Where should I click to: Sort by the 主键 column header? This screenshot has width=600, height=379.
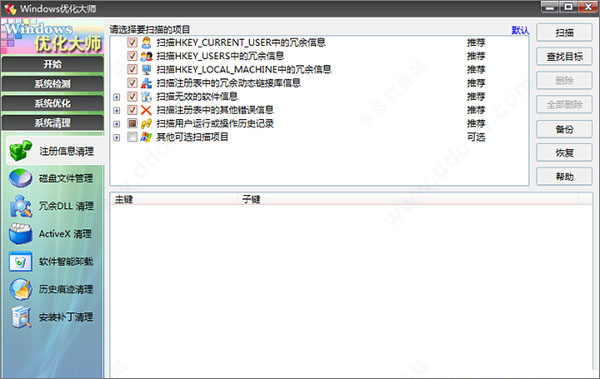tap(174, 199)
